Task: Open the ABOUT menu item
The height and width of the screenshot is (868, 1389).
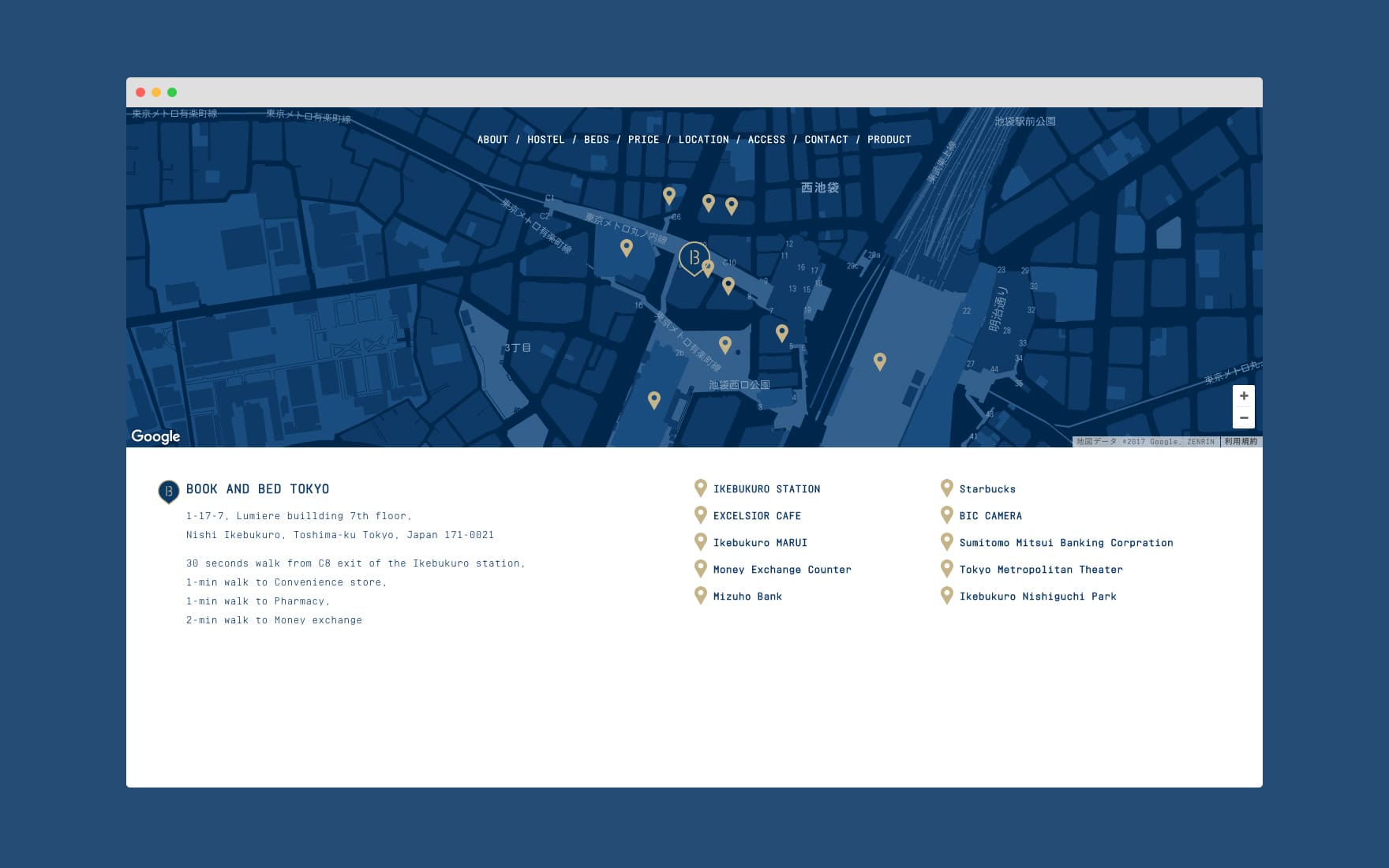Action: (x=492, y=140)
